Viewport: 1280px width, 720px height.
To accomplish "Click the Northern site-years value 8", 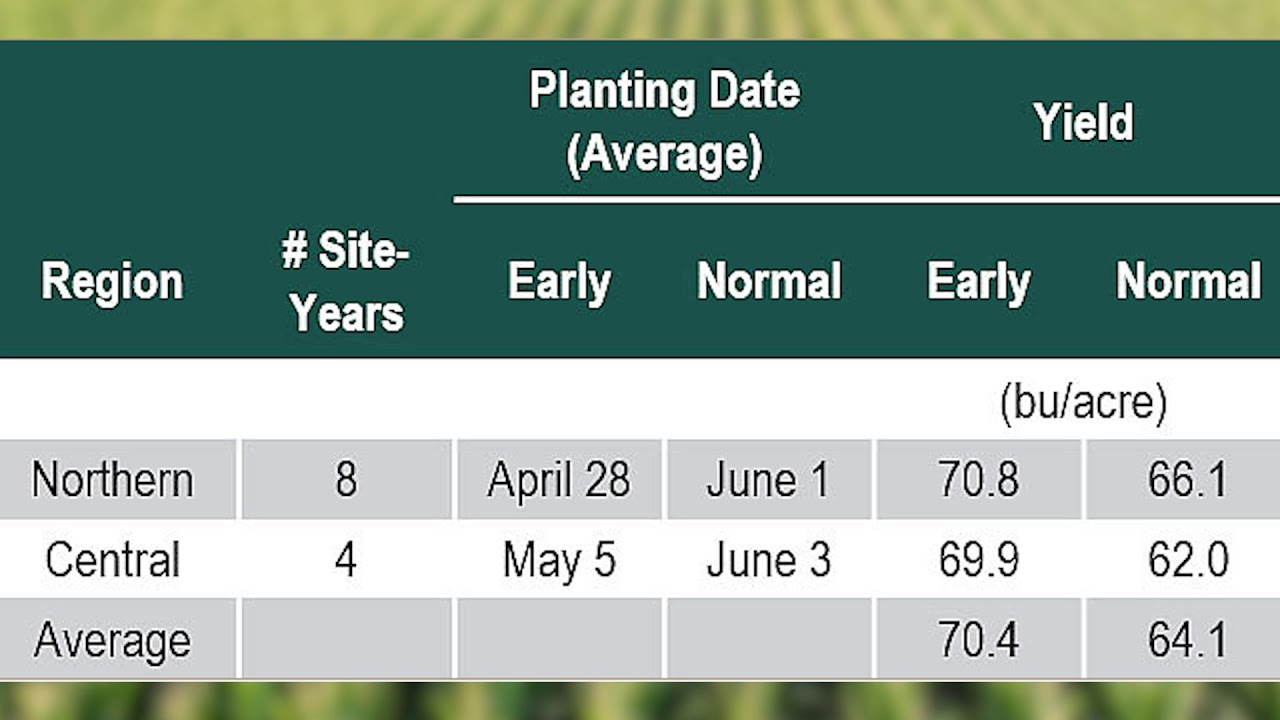I will (345, 480).
